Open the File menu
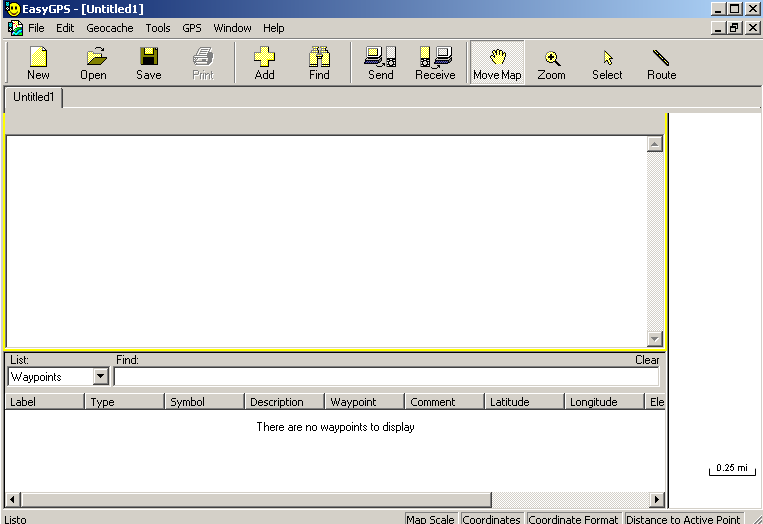The height and width of the screenshot is (524, 763). tap(36, 28)
